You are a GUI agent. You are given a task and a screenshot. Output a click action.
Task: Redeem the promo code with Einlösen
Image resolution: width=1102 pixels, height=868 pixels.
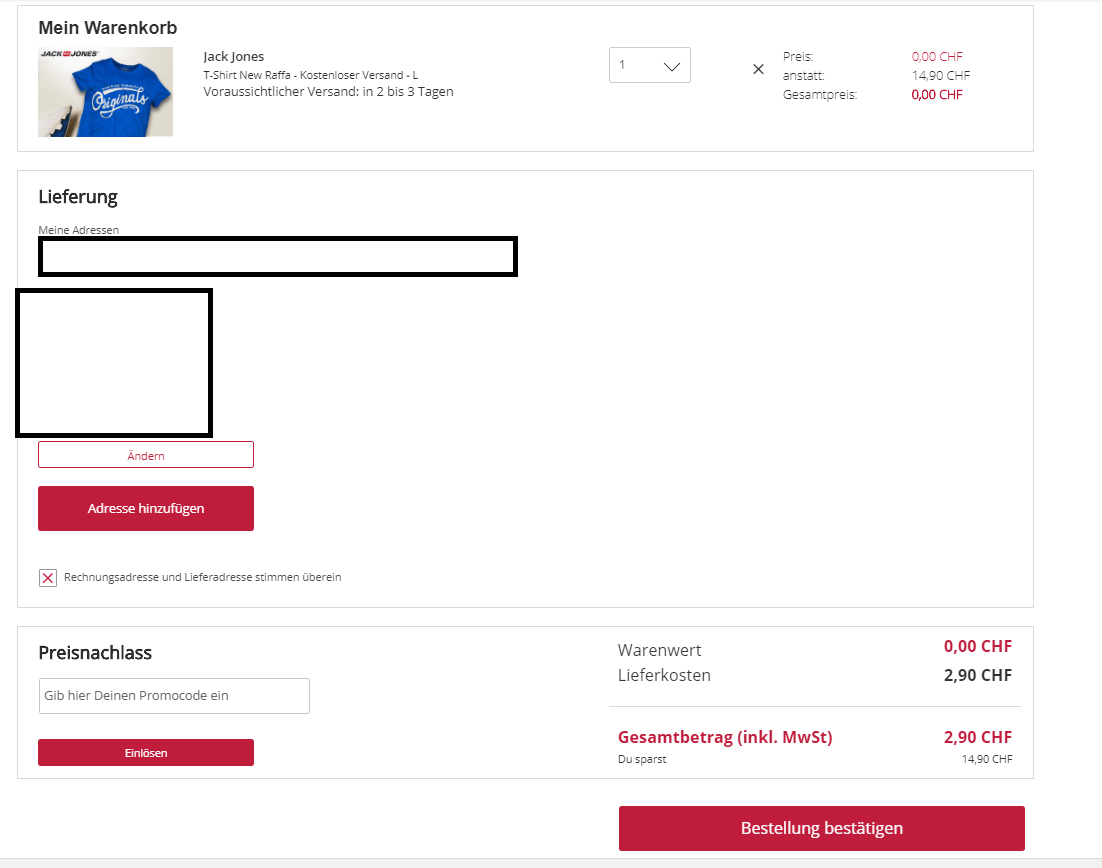[x=146, y=753]
